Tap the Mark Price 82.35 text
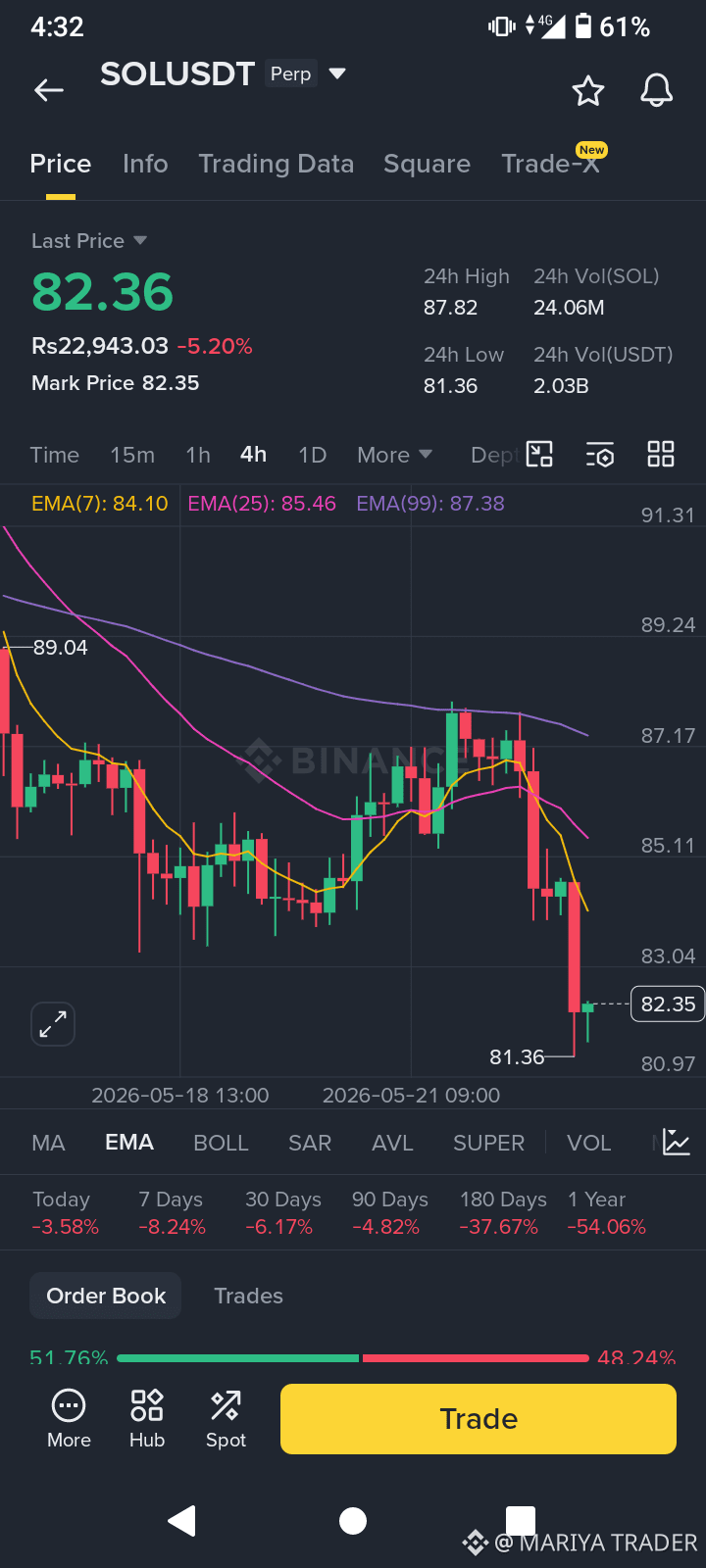 pos(115,383)
